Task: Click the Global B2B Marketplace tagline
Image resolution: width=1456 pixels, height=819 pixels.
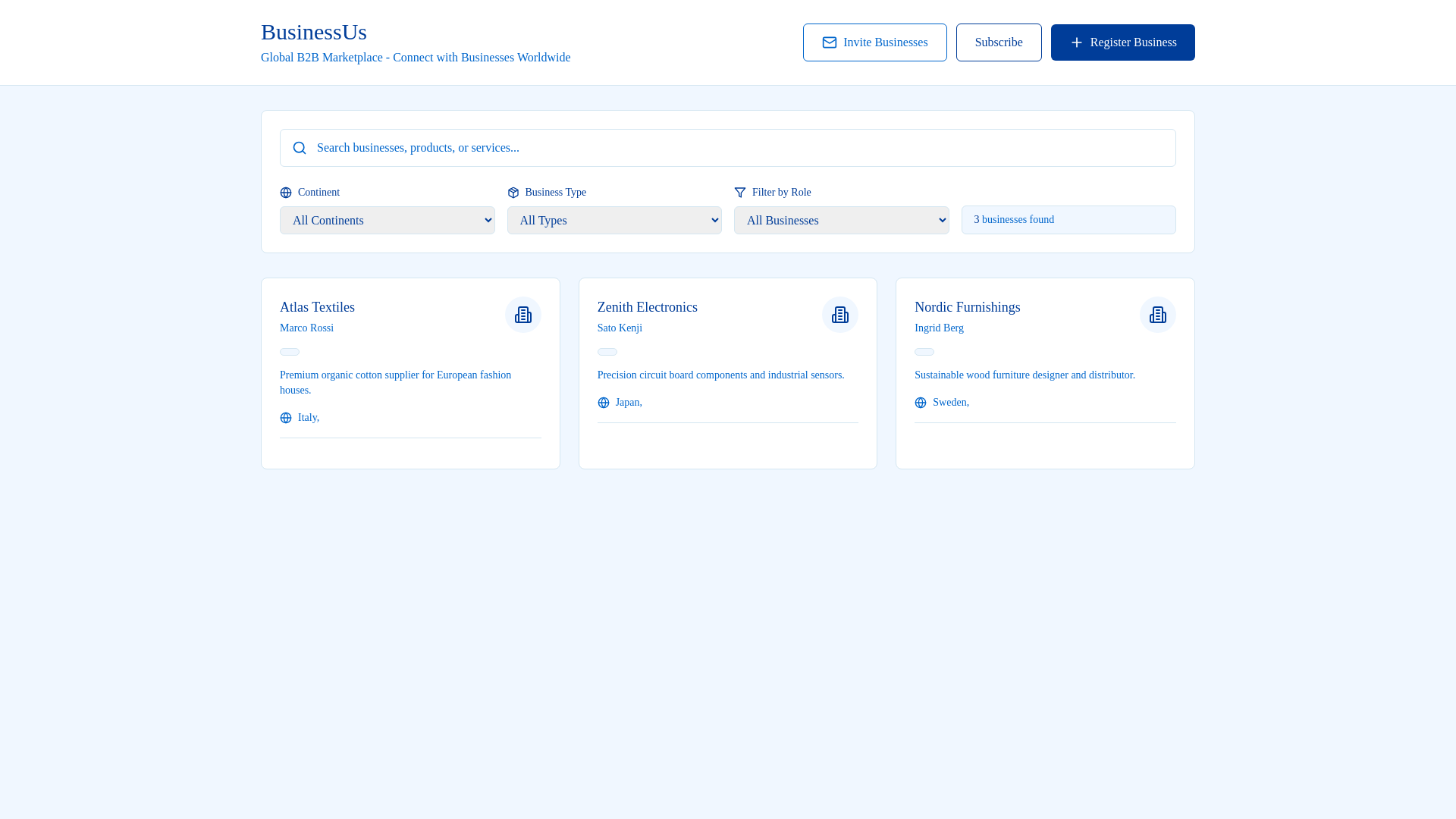Action: tap(416, 58)
